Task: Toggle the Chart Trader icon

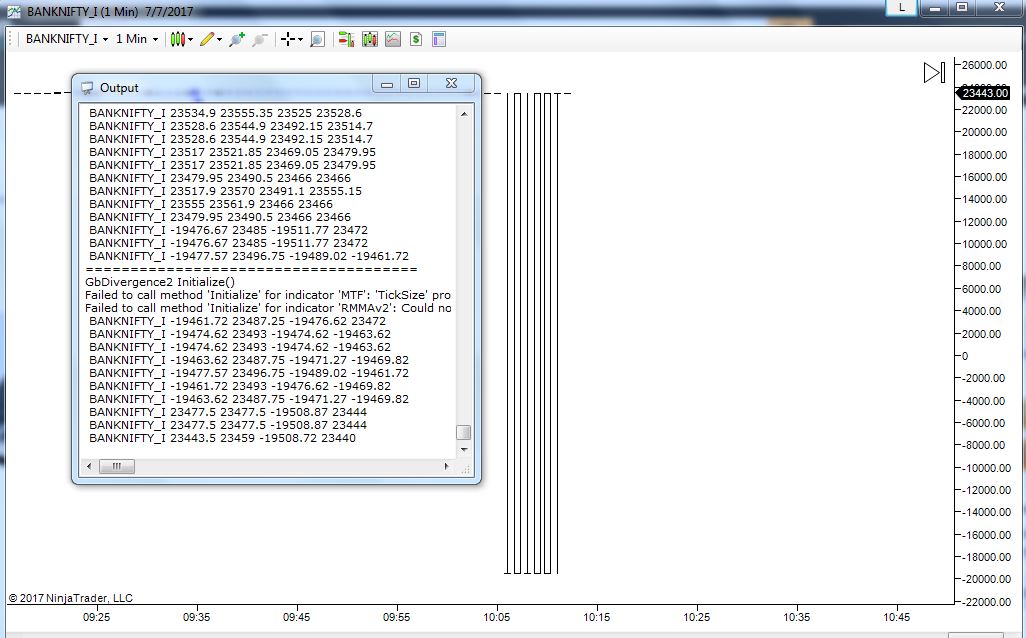Action: pos(346,39)
